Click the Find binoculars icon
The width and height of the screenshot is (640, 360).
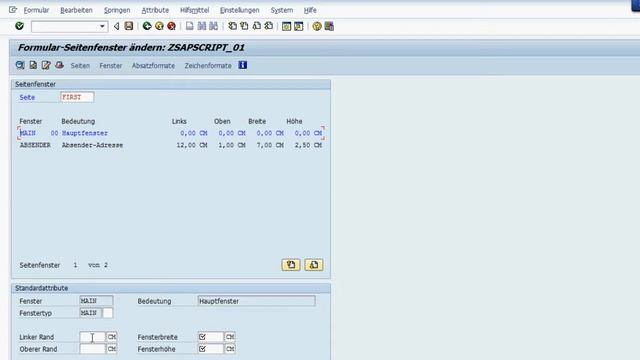202,26
